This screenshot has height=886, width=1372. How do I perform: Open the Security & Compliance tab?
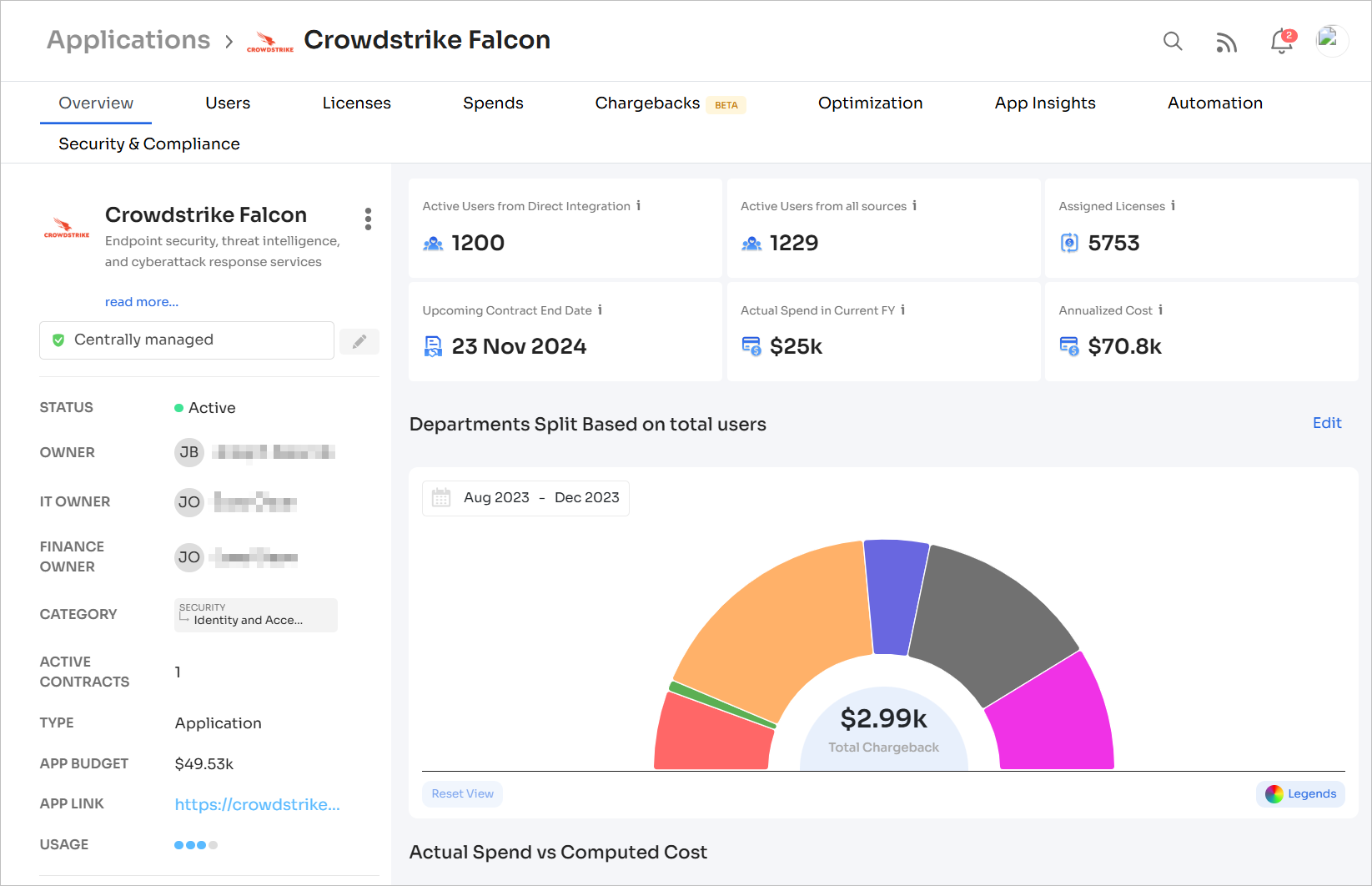pos(149,144)
